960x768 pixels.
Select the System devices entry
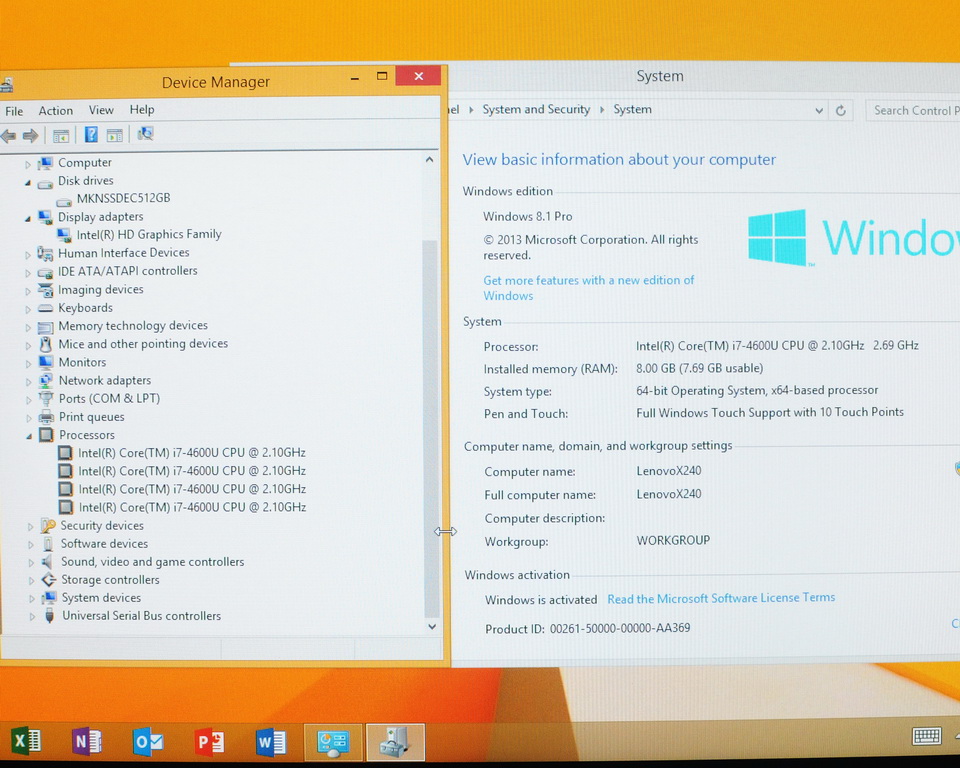(101, 598)
